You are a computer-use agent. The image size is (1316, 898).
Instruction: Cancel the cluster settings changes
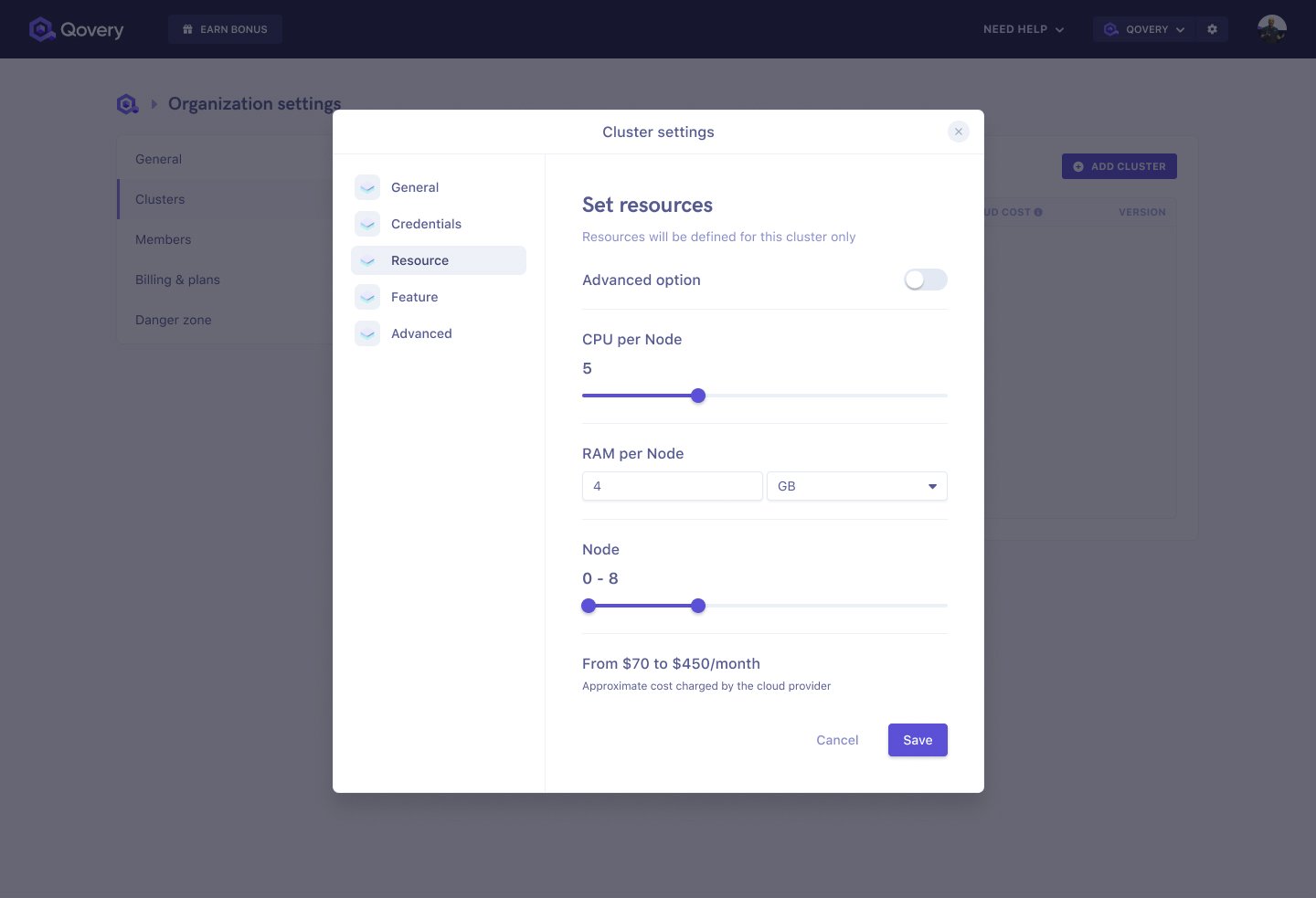[x=837, y=740]
